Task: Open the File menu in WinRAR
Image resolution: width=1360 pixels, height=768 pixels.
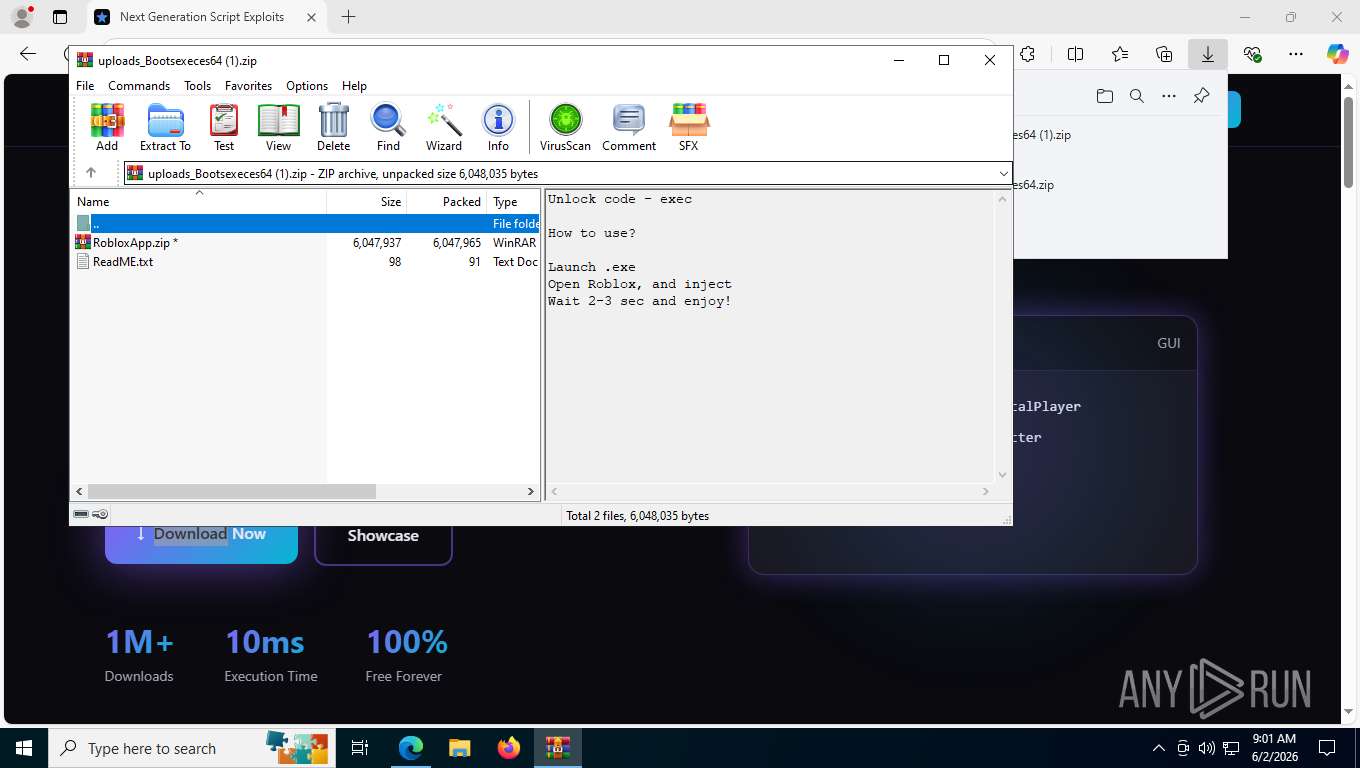Action: 85,86
